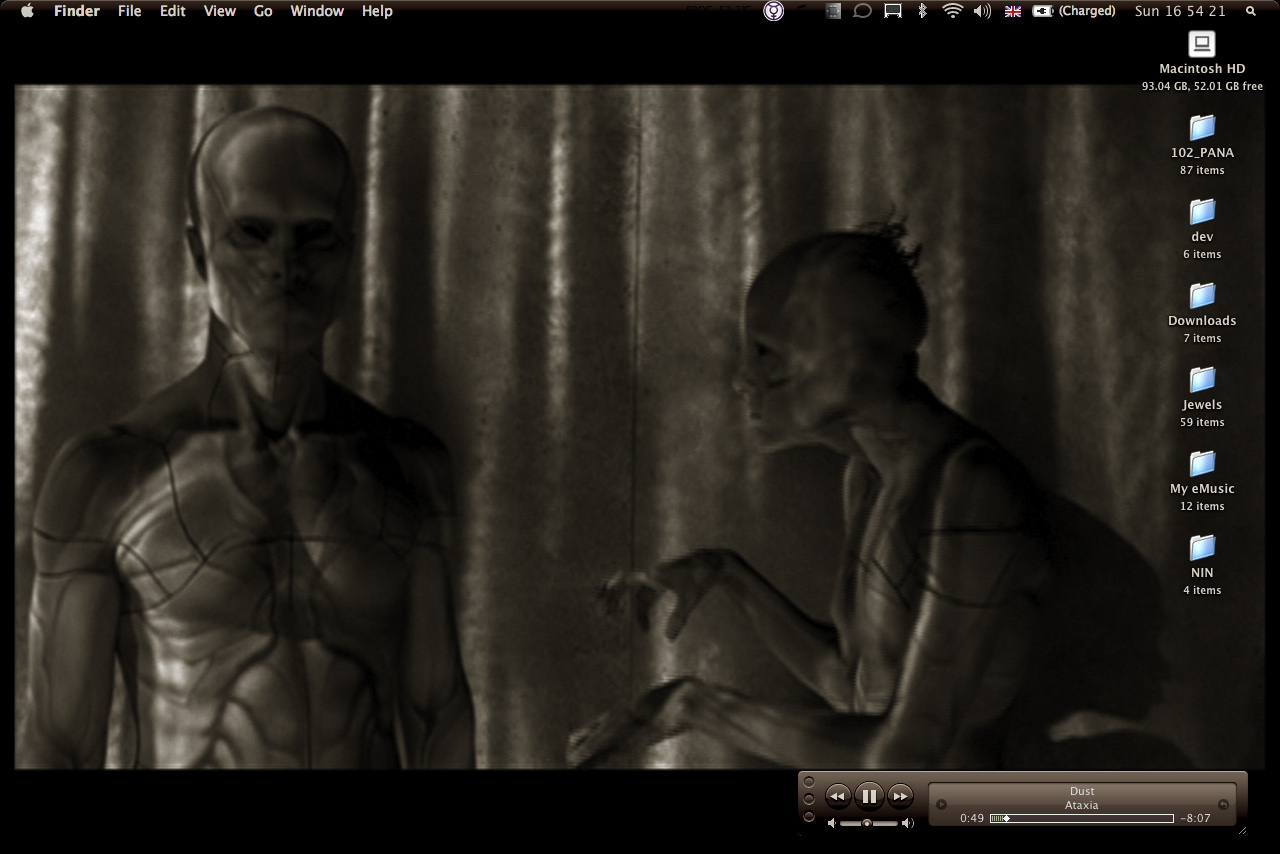Open the File menu

point(129,11)
